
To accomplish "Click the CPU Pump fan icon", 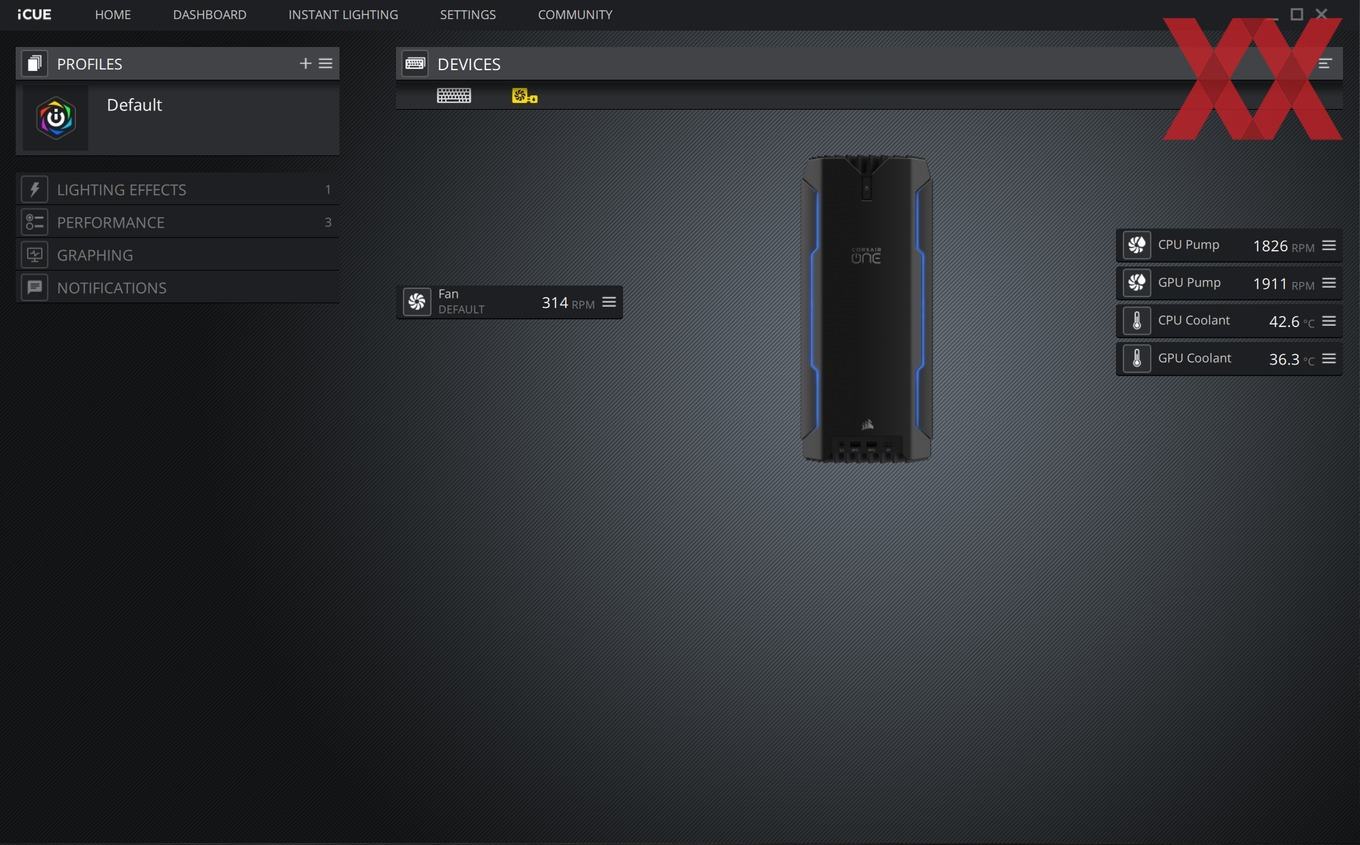I will [1136, 245].
